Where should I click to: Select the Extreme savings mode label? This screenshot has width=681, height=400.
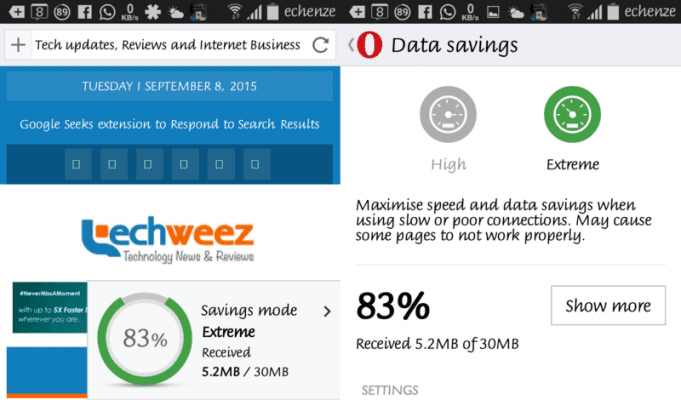pos(572,165)
